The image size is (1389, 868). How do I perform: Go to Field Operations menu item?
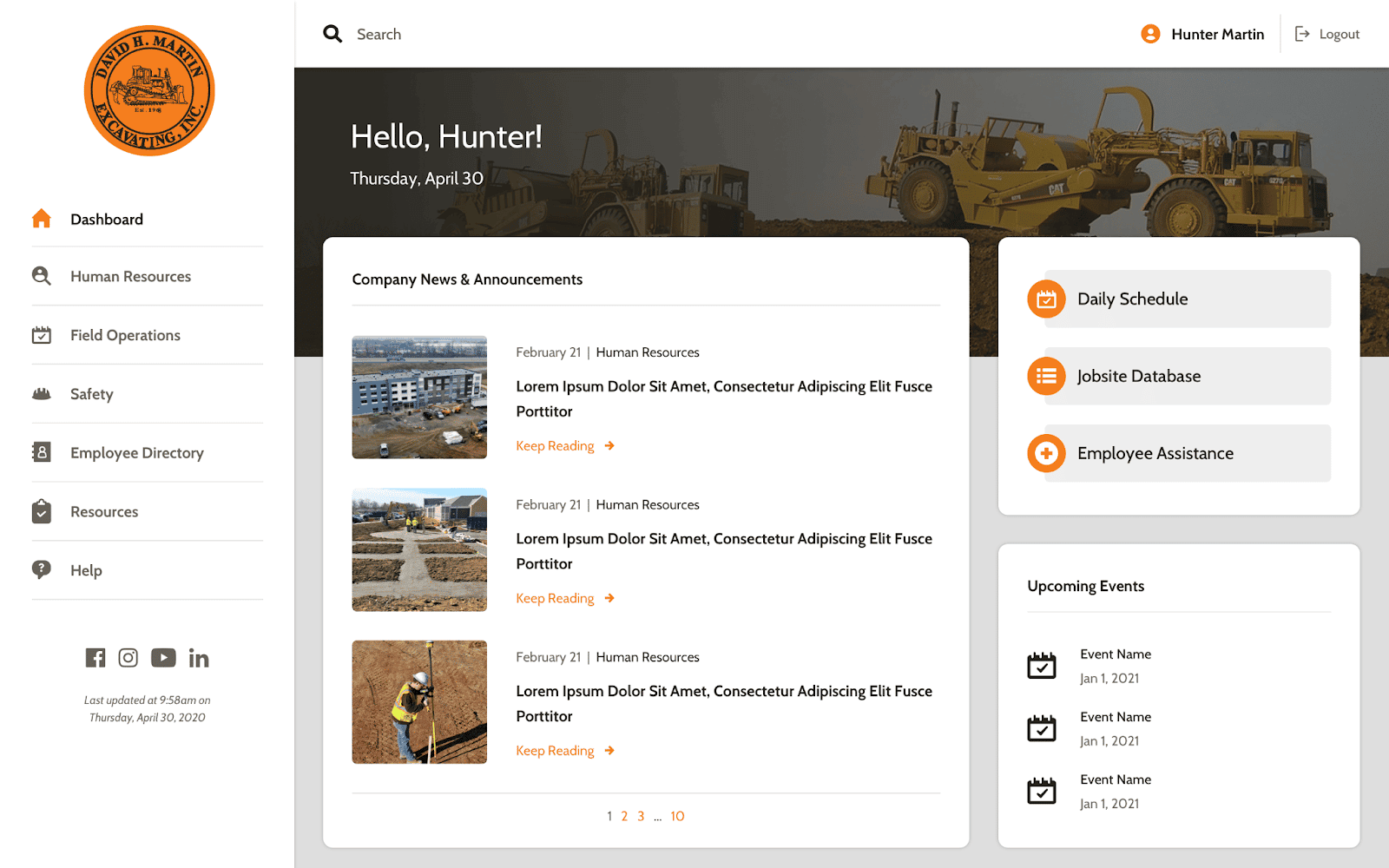point(125,336)
